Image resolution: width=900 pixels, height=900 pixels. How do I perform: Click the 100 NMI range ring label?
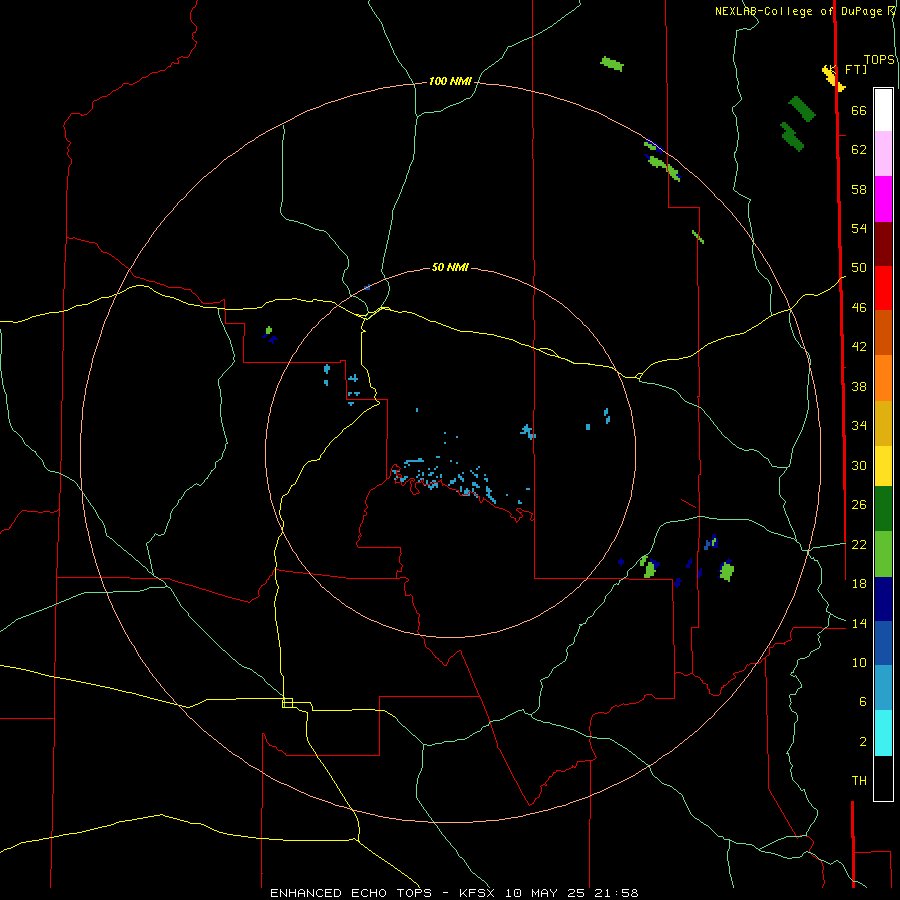point(450,82)
